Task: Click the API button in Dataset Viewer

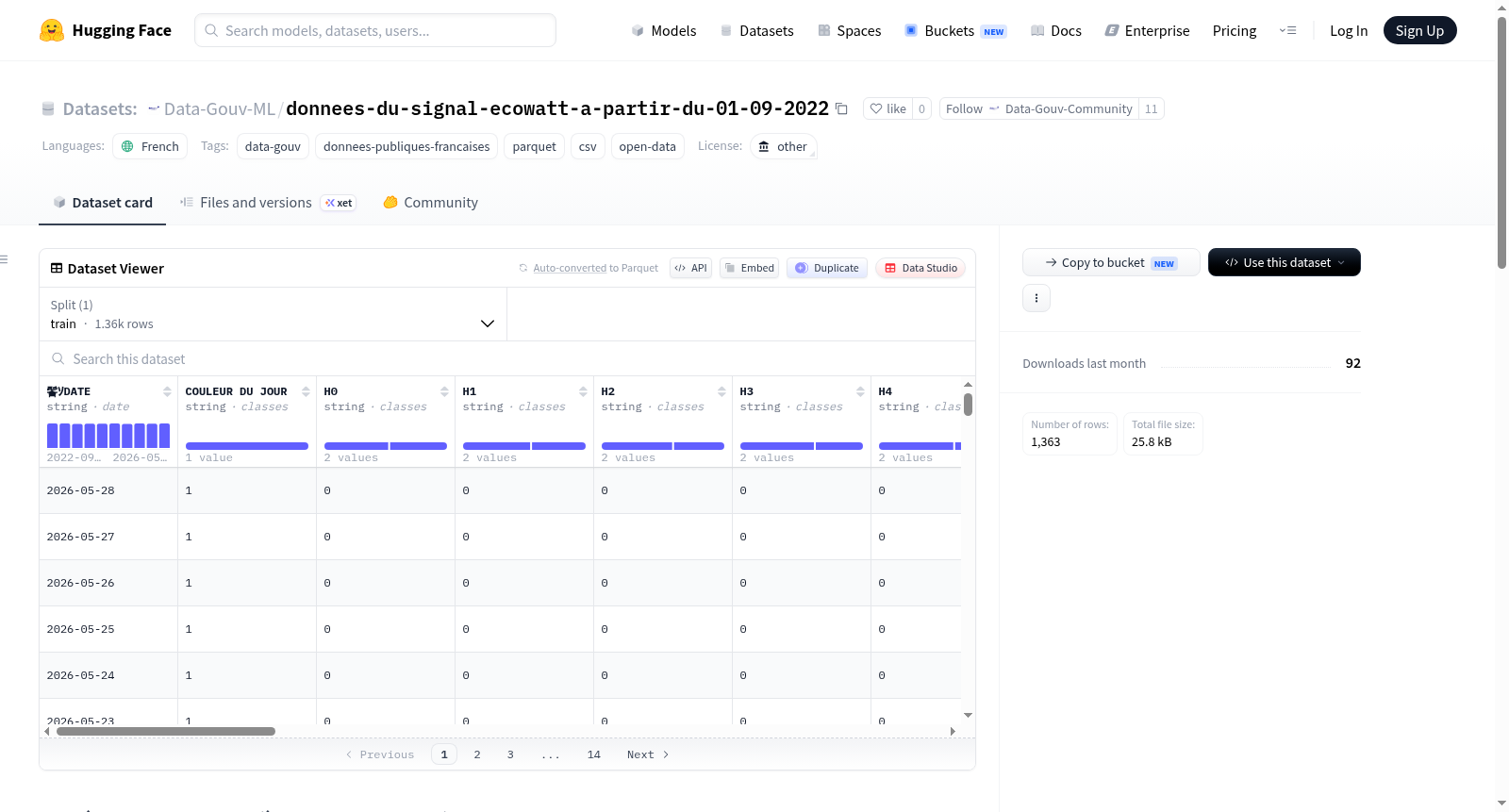Action: pos(690,268)
